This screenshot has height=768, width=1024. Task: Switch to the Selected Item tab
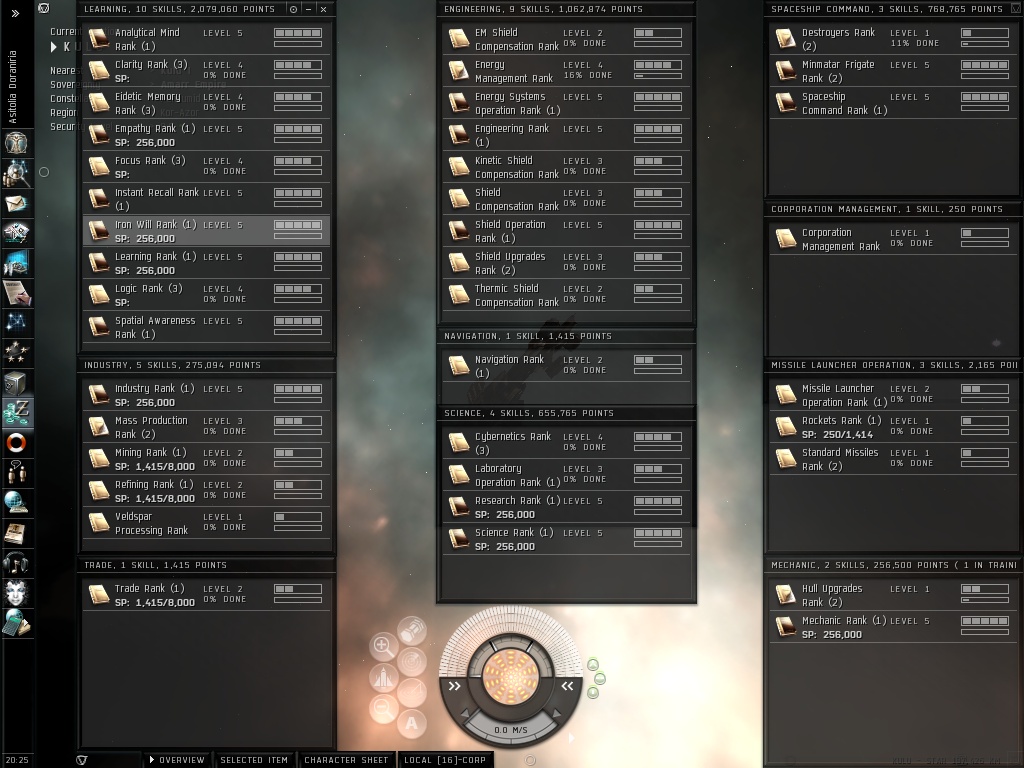point(254,760)
